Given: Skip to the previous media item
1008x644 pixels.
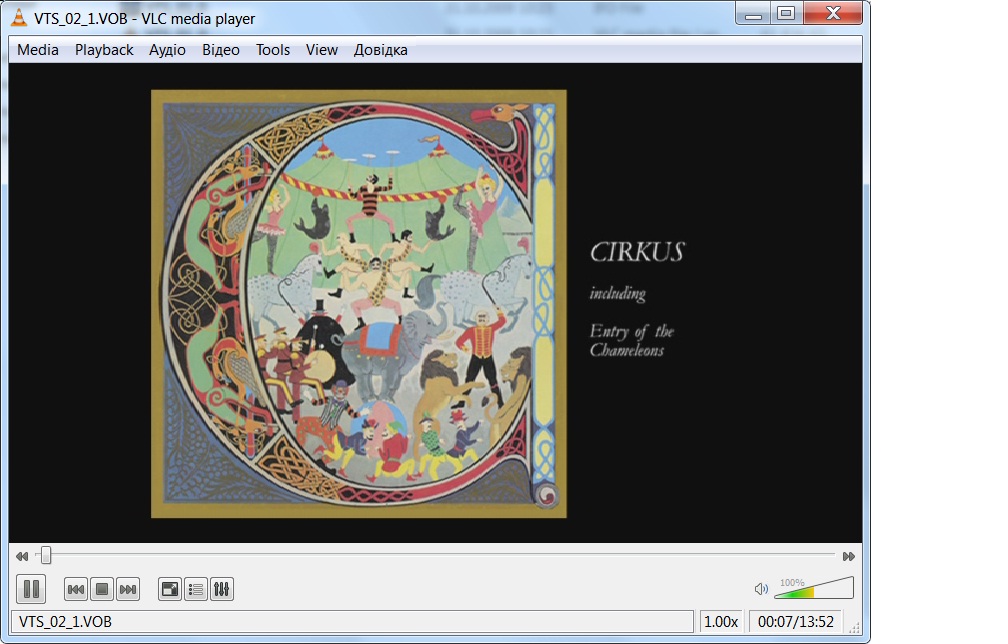Looking at the screenshot, I should click(x=77, y=589).
